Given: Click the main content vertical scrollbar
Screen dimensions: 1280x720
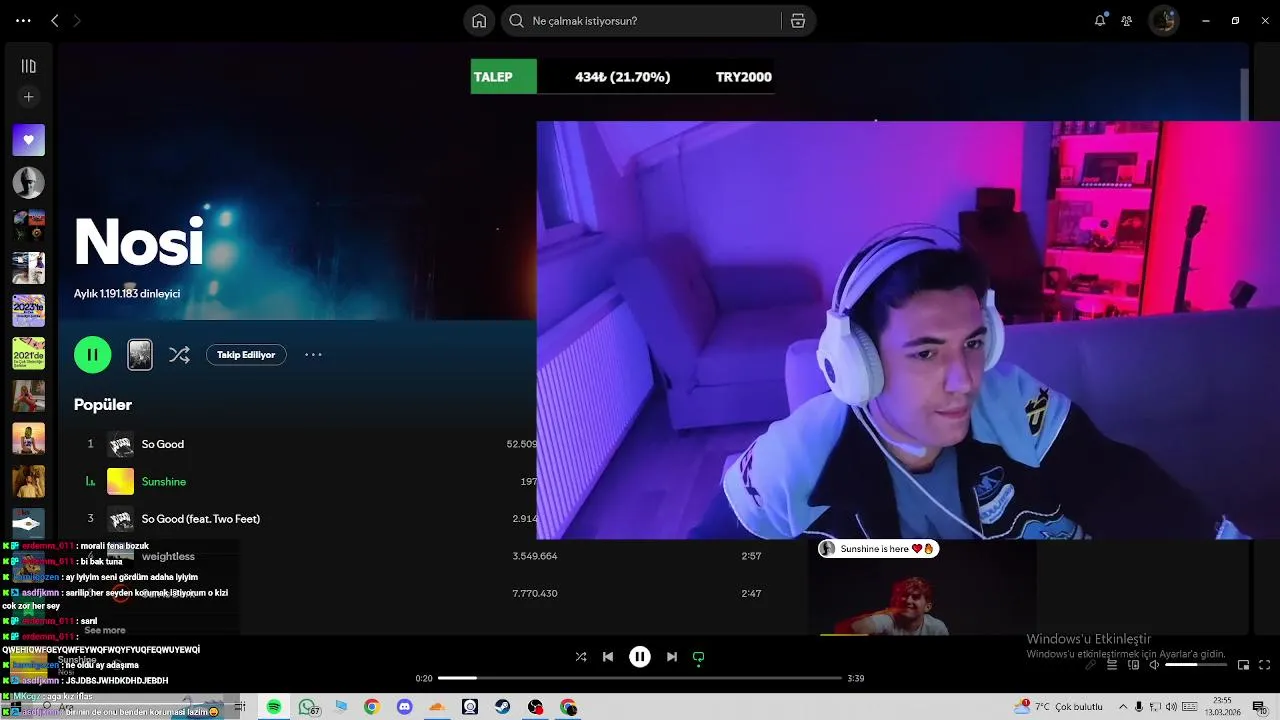Looking at the screenshot, I should (x=1244, y=94).
